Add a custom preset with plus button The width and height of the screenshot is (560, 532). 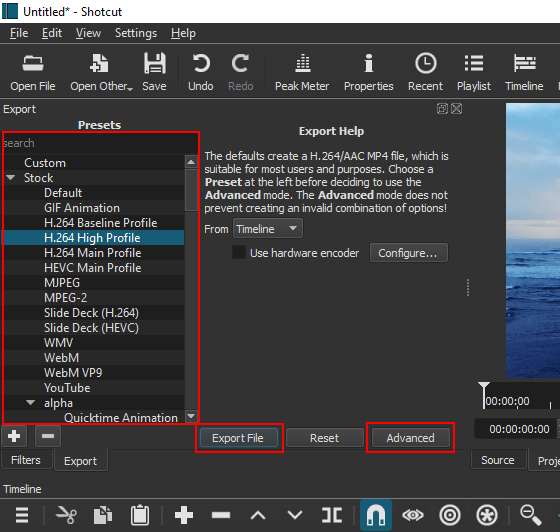14,436
